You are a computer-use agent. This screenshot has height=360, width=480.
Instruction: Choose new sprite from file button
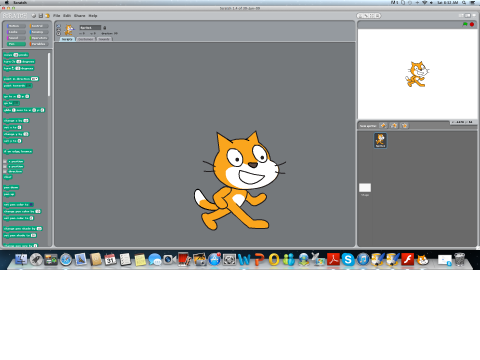(394, 126)
